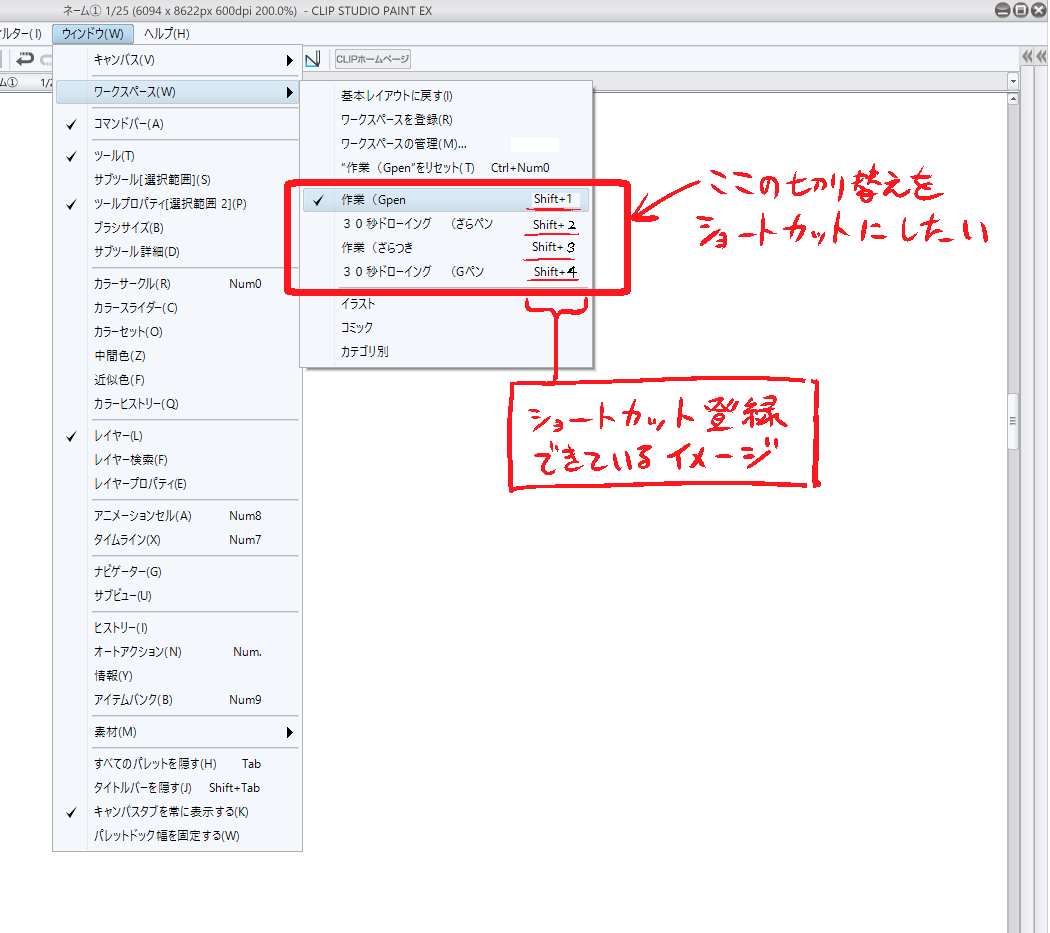Viewport: 1050px width, 933px height.
Task: Click vertical scrollbar up arrow
Action: coord(1013,99)
